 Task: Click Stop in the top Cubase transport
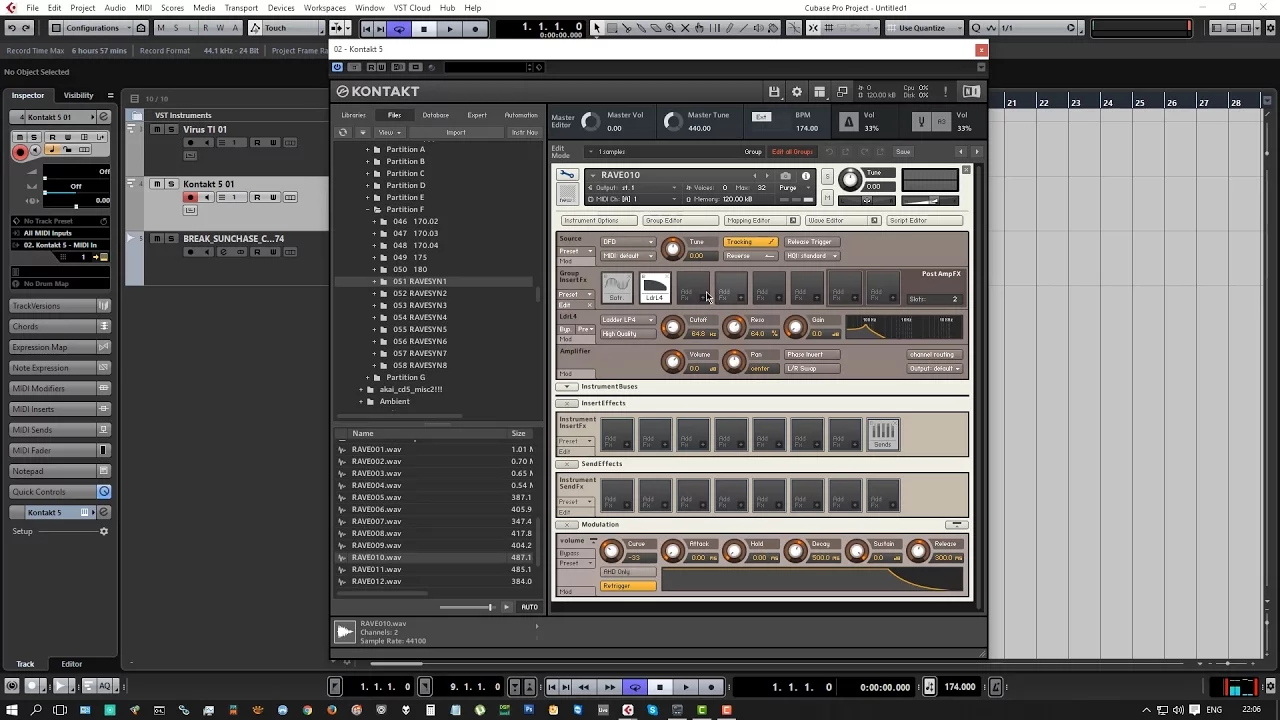click(424, 28)
